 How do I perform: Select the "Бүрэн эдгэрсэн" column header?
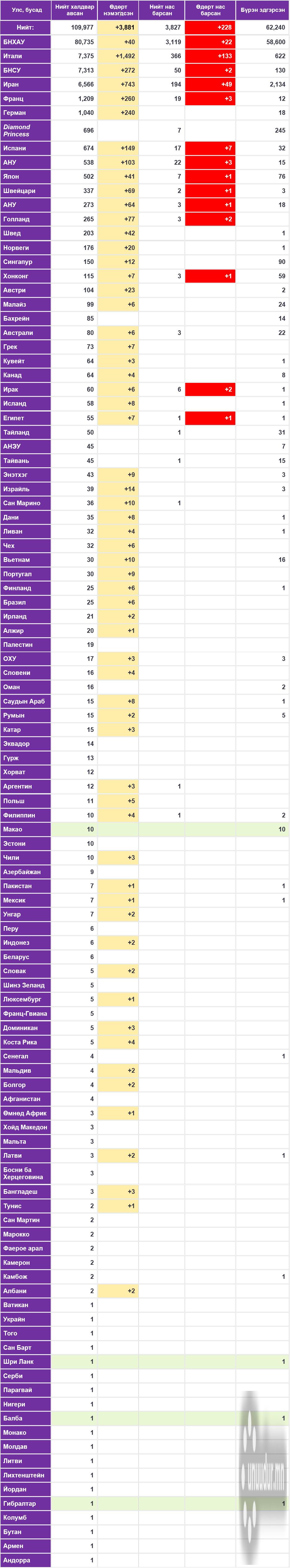263,10
